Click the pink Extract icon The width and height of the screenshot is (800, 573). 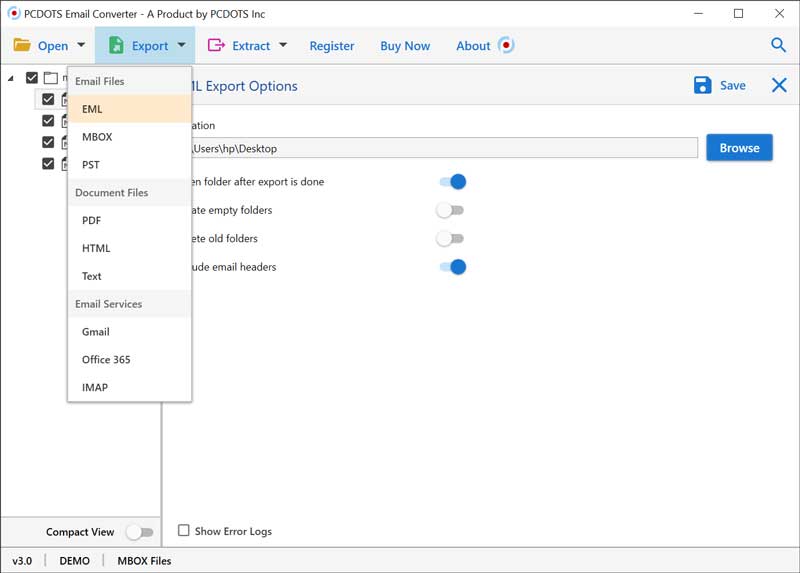tap(215, 45)
